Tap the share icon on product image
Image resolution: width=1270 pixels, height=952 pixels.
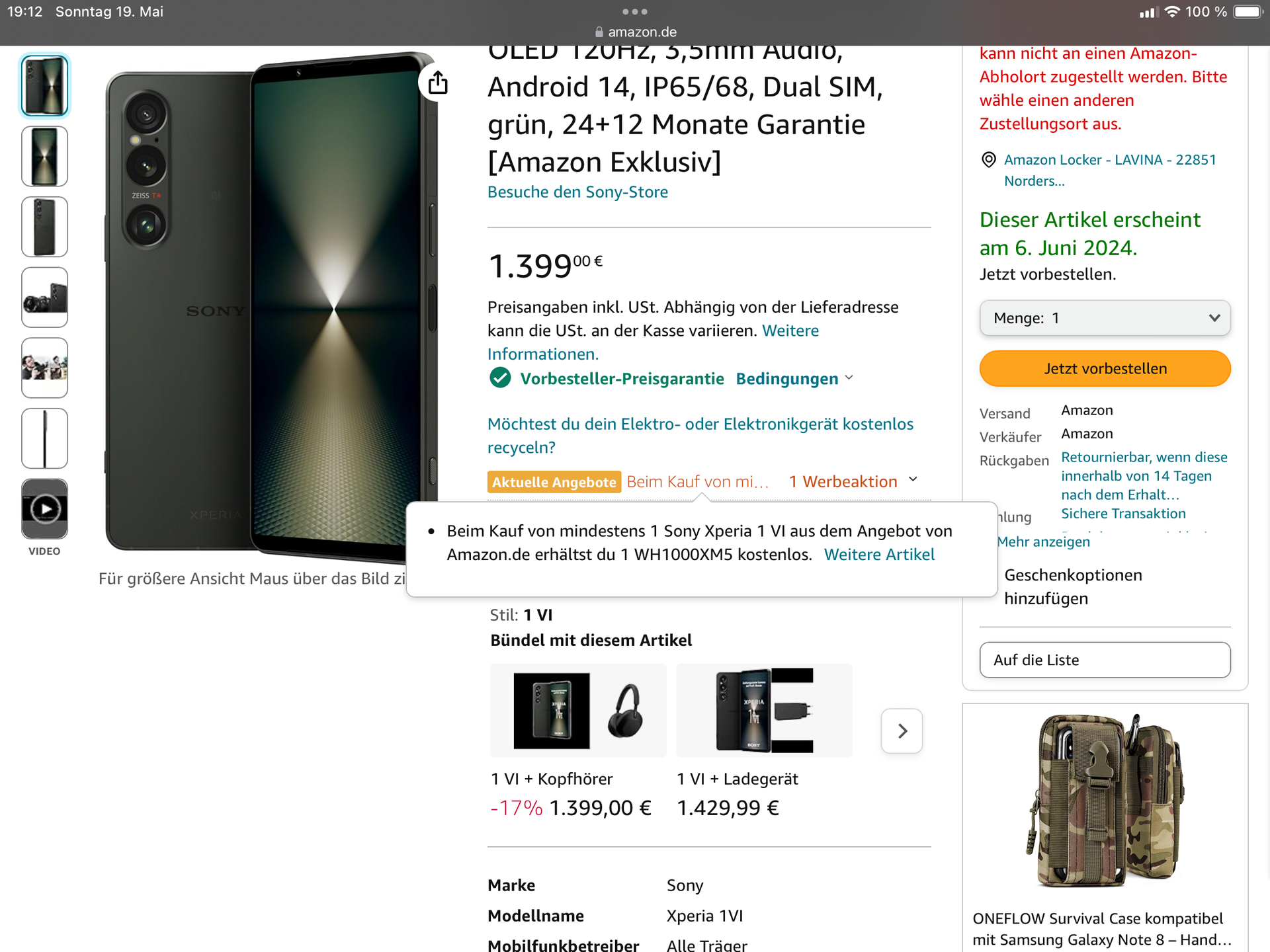pyautogui.click(x=438, y=83)
